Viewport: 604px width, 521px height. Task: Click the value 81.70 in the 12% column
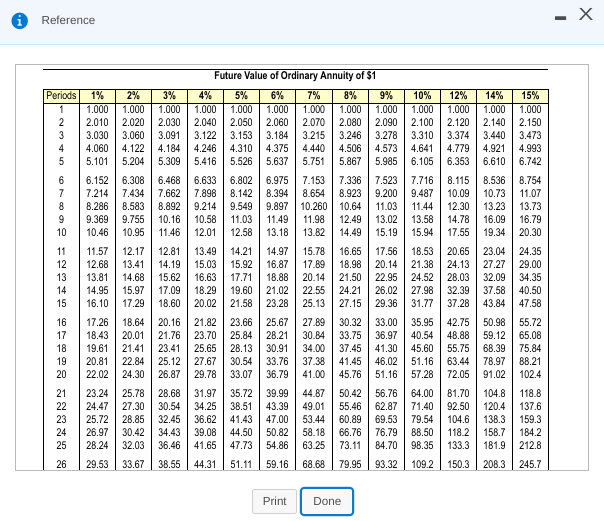(458, 394)
